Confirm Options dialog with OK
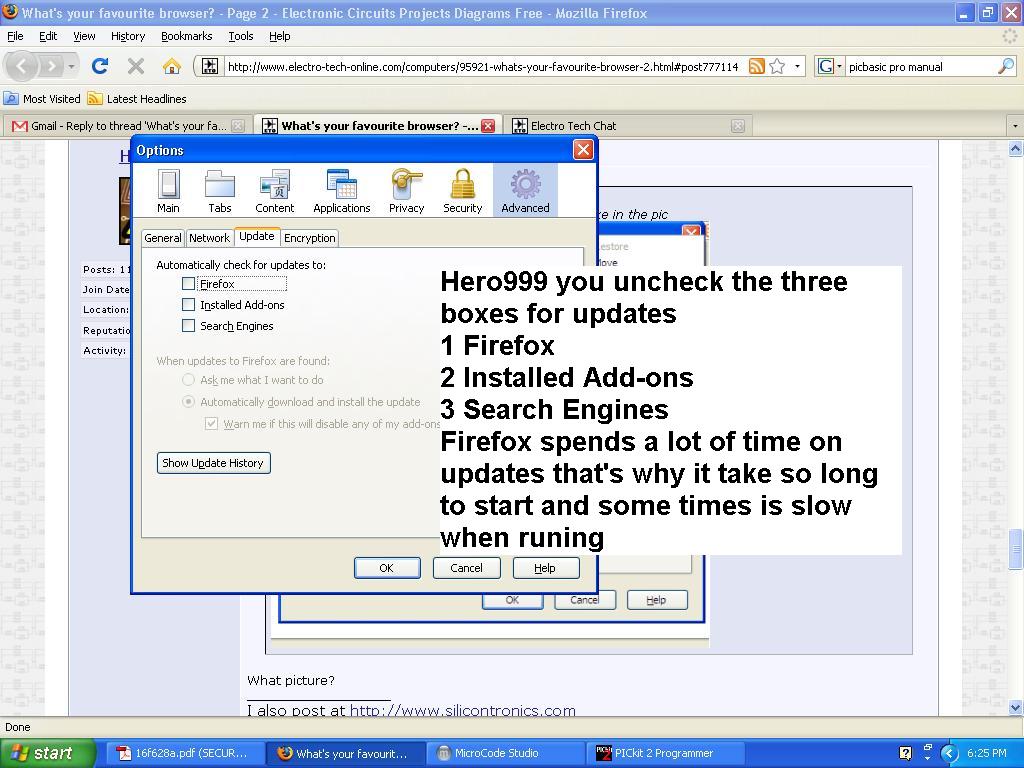The height and width of the screenshot is (768, 1024). [387, 568]
